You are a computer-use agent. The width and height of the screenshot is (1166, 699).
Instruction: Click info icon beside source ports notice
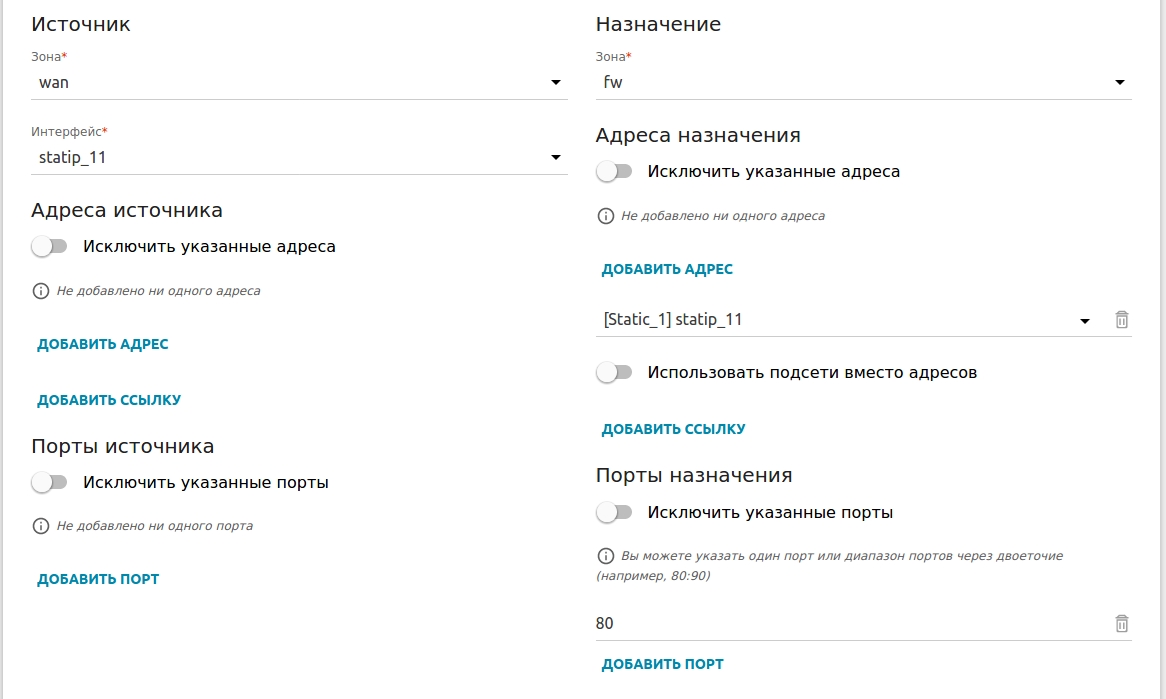41,526
